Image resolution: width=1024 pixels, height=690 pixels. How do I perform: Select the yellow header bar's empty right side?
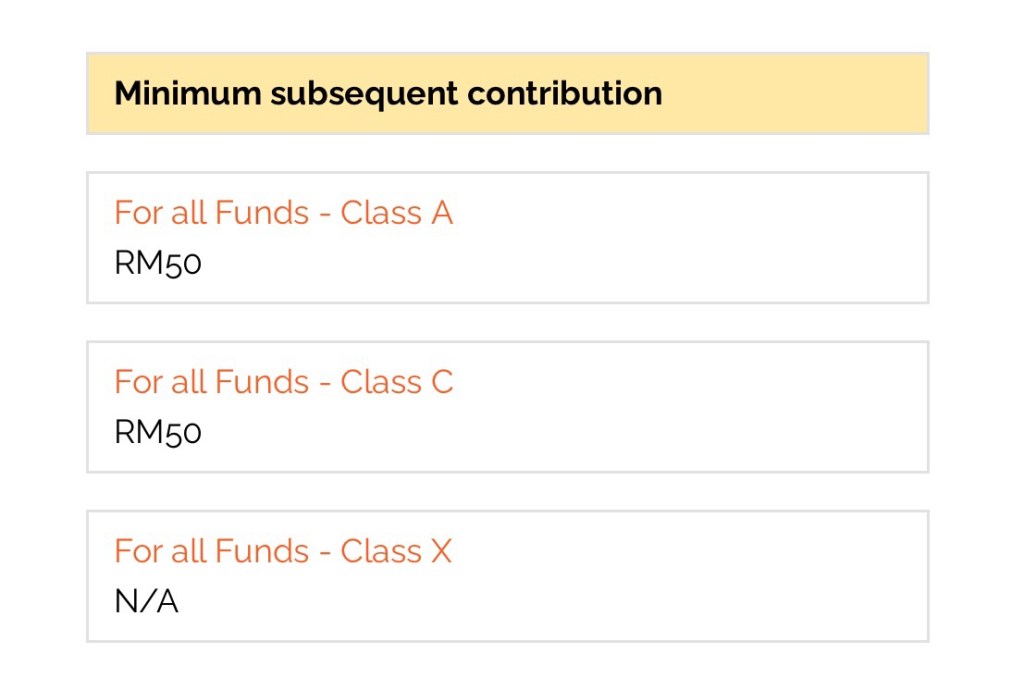point(800,93)
